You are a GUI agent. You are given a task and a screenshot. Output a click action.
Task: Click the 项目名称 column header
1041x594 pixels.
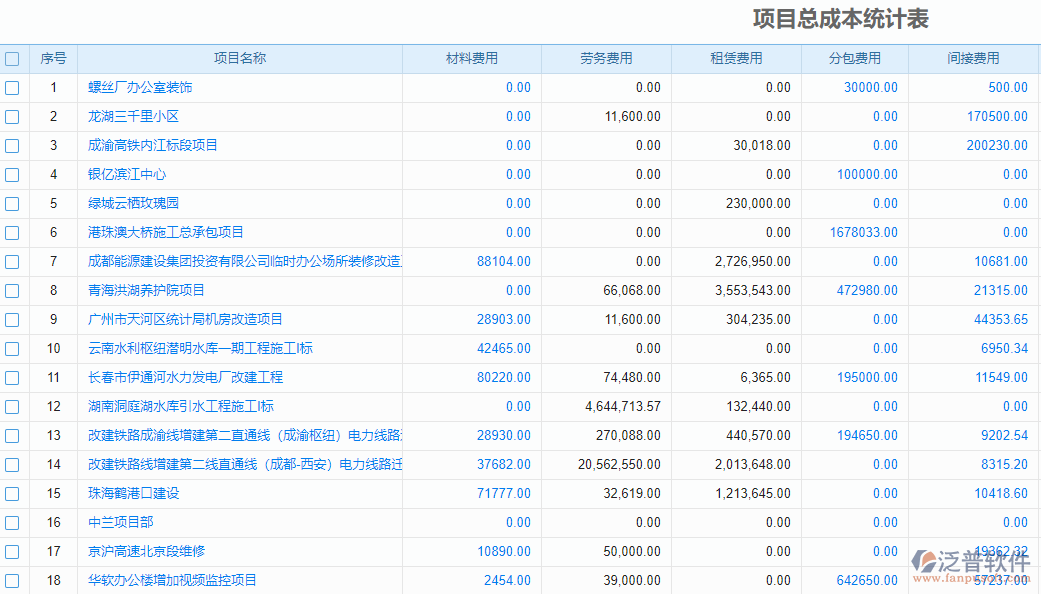click(240, 59)
